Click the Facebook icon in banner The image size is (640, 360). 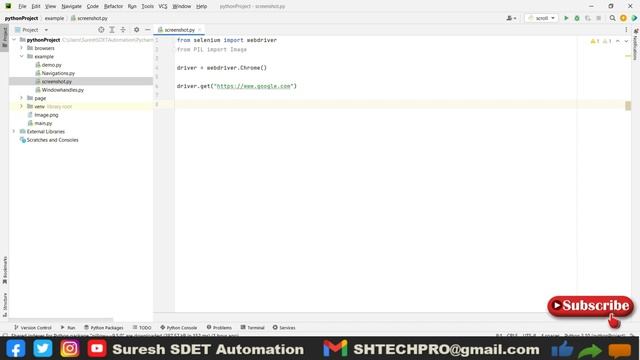pos(16,349)
